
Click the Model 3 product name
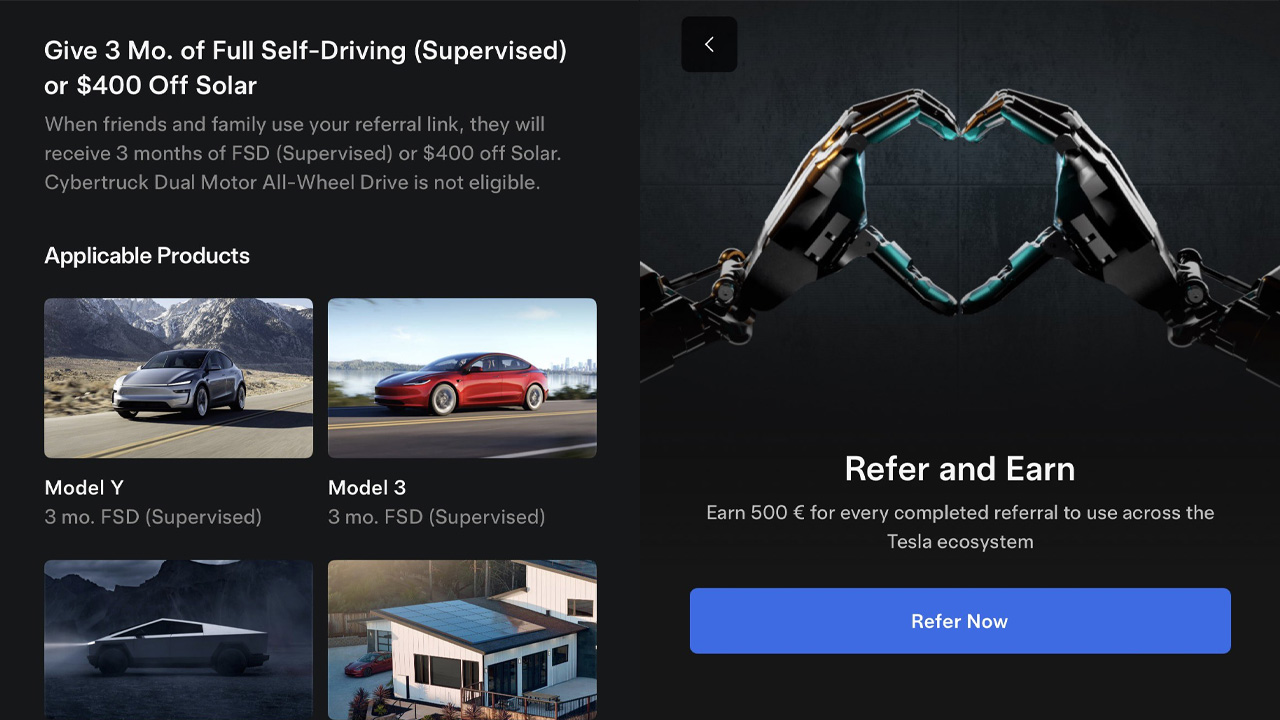pyautogui.click(x=367, y=488)
